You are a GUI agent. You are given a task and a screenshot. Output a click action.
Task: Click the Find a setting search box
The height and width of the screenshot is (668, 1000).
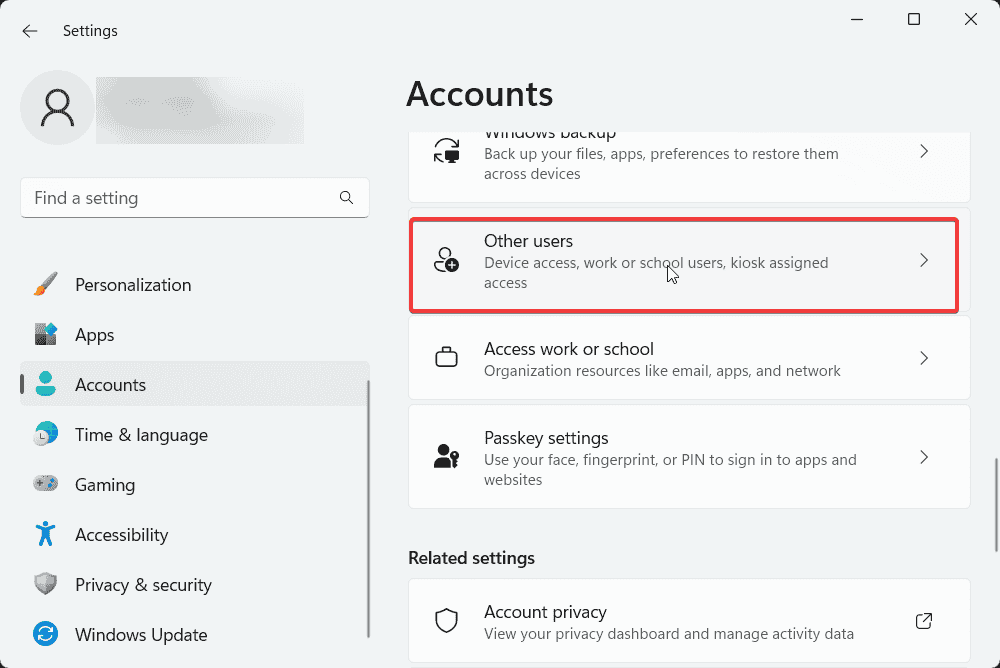coord(195,198)
